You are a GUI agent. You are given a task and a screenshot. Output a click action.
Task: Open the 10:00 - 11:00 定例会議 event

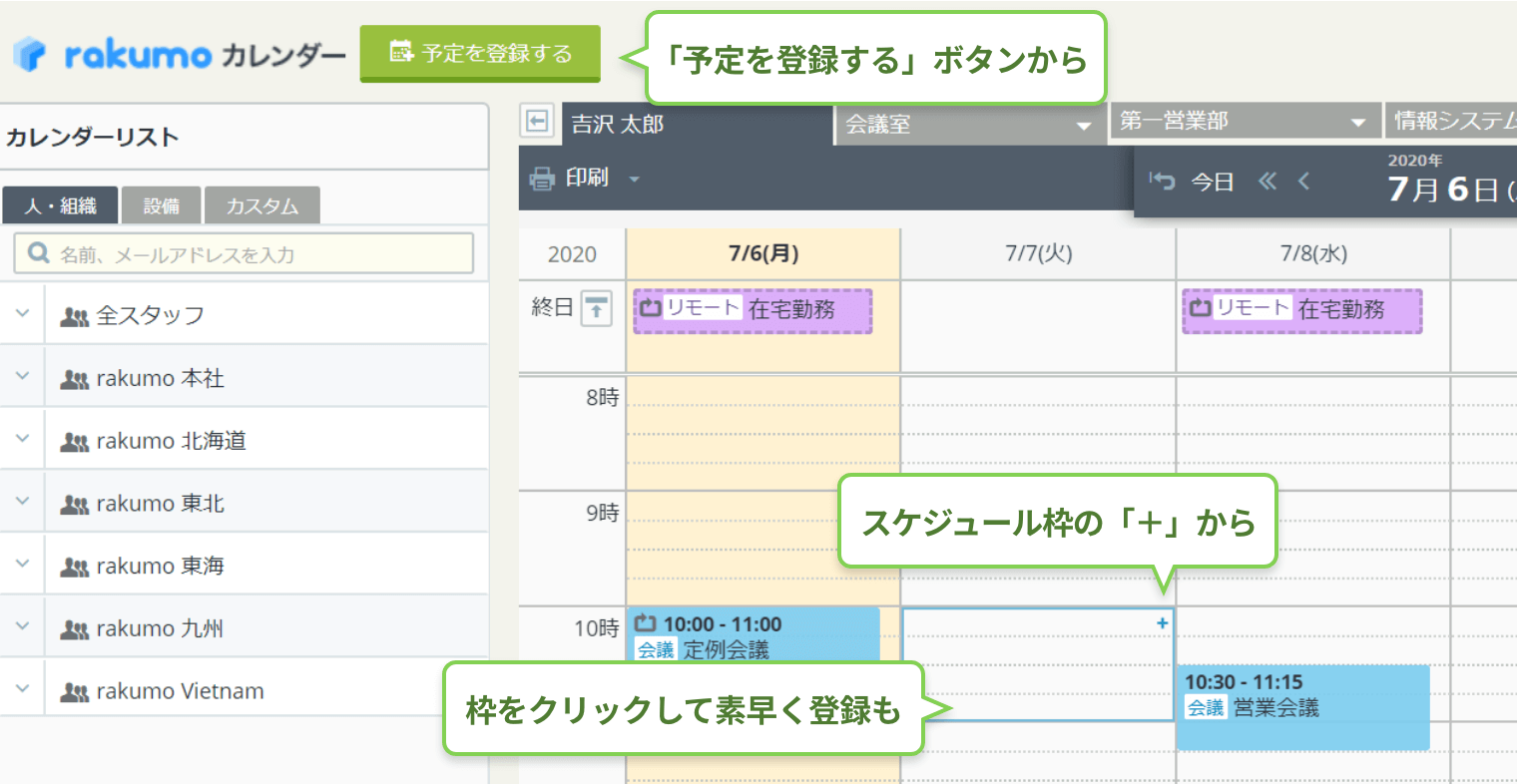(754, 635)
